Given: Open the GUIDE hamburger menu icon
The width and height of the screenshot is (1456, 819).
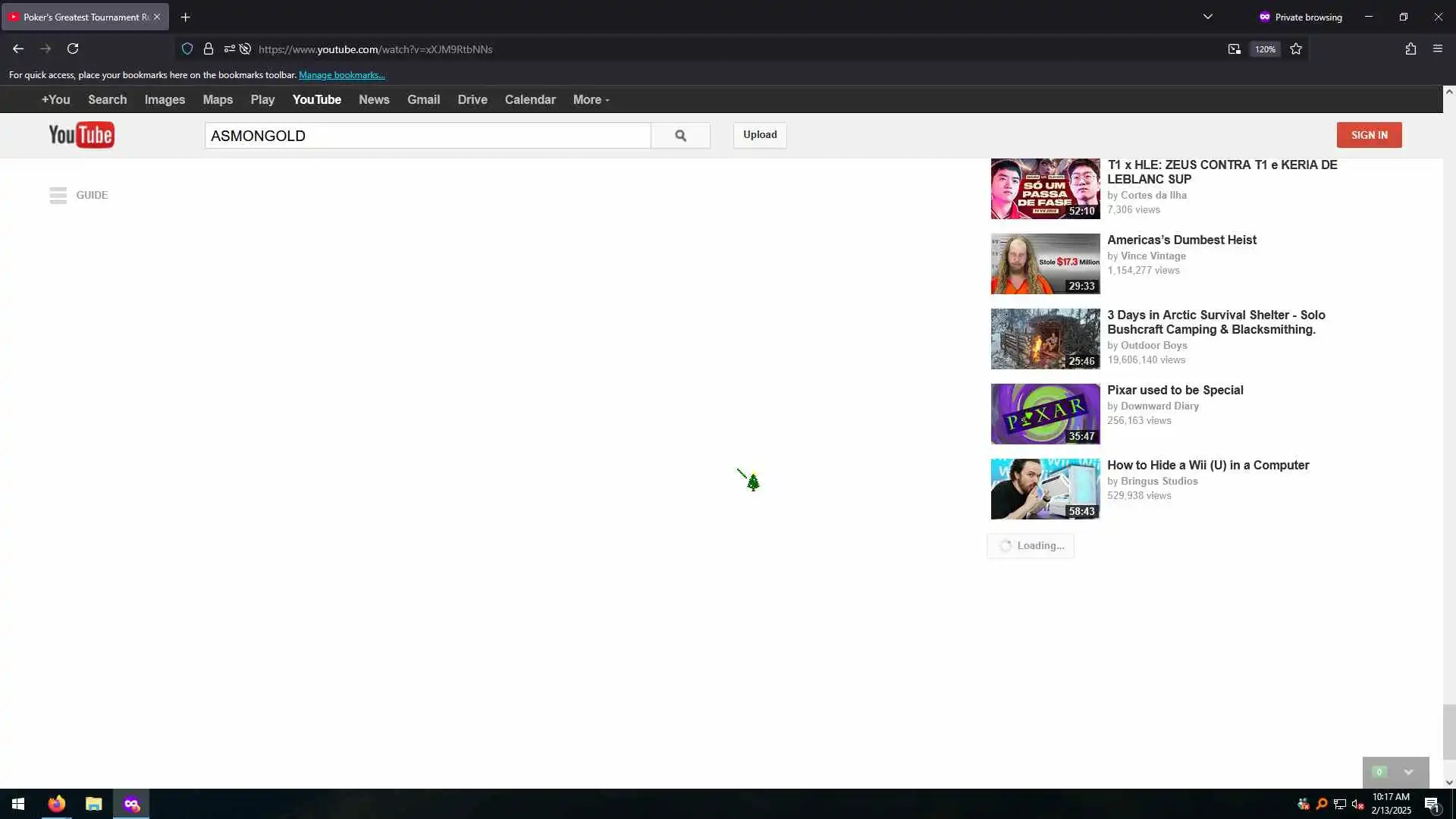Looking at the screenshot, I should click(x=58, y=195).
